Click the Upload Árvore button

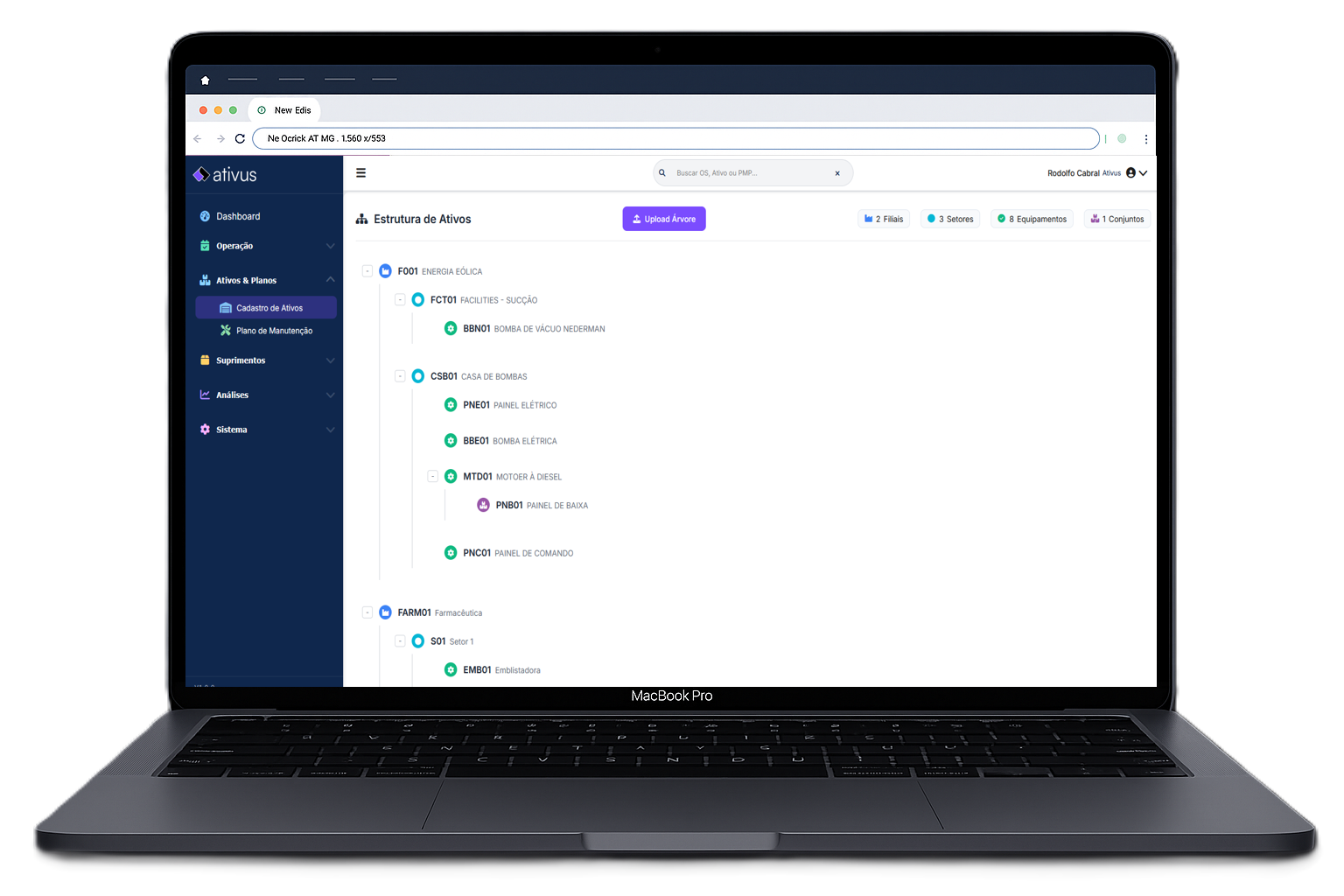tap(664, 219)
